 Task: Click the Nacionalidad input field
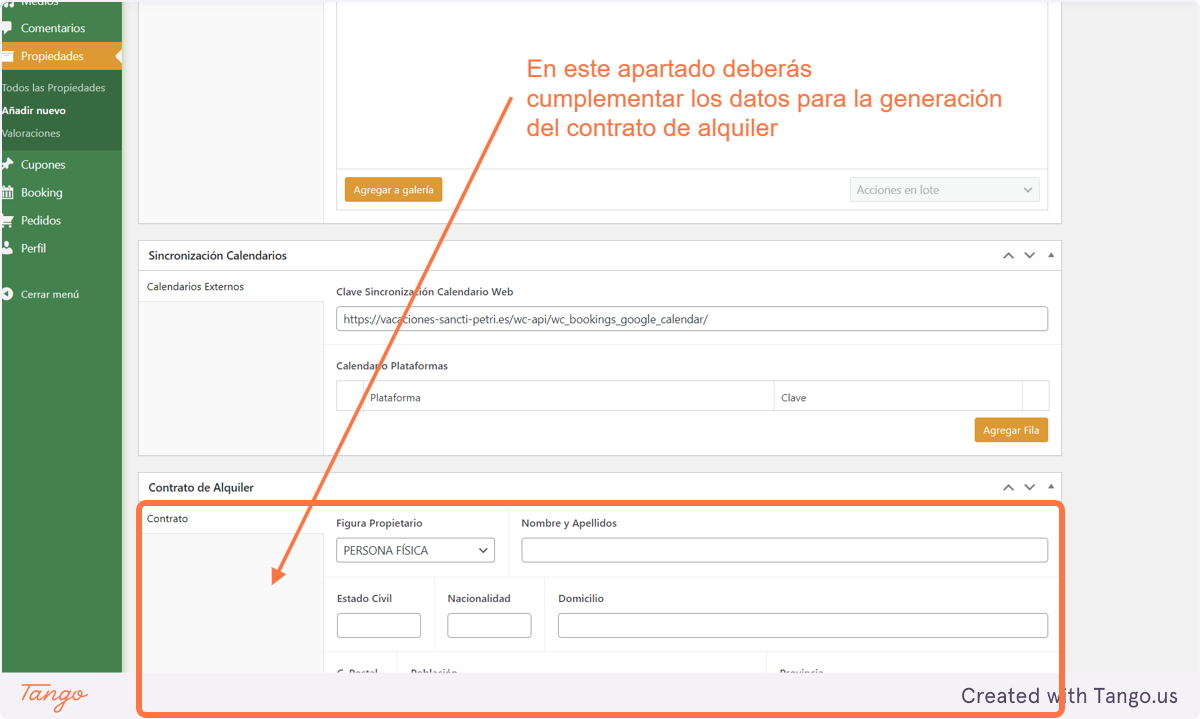[x=489, y=625]
